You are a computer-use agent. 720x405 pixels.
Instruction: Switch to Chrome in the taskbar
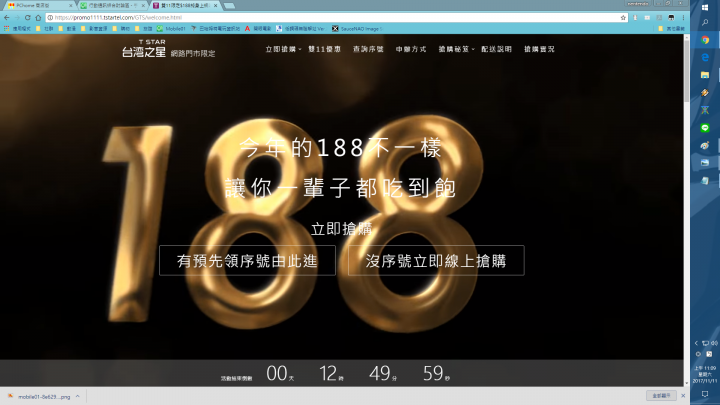[x=705, y=40]
